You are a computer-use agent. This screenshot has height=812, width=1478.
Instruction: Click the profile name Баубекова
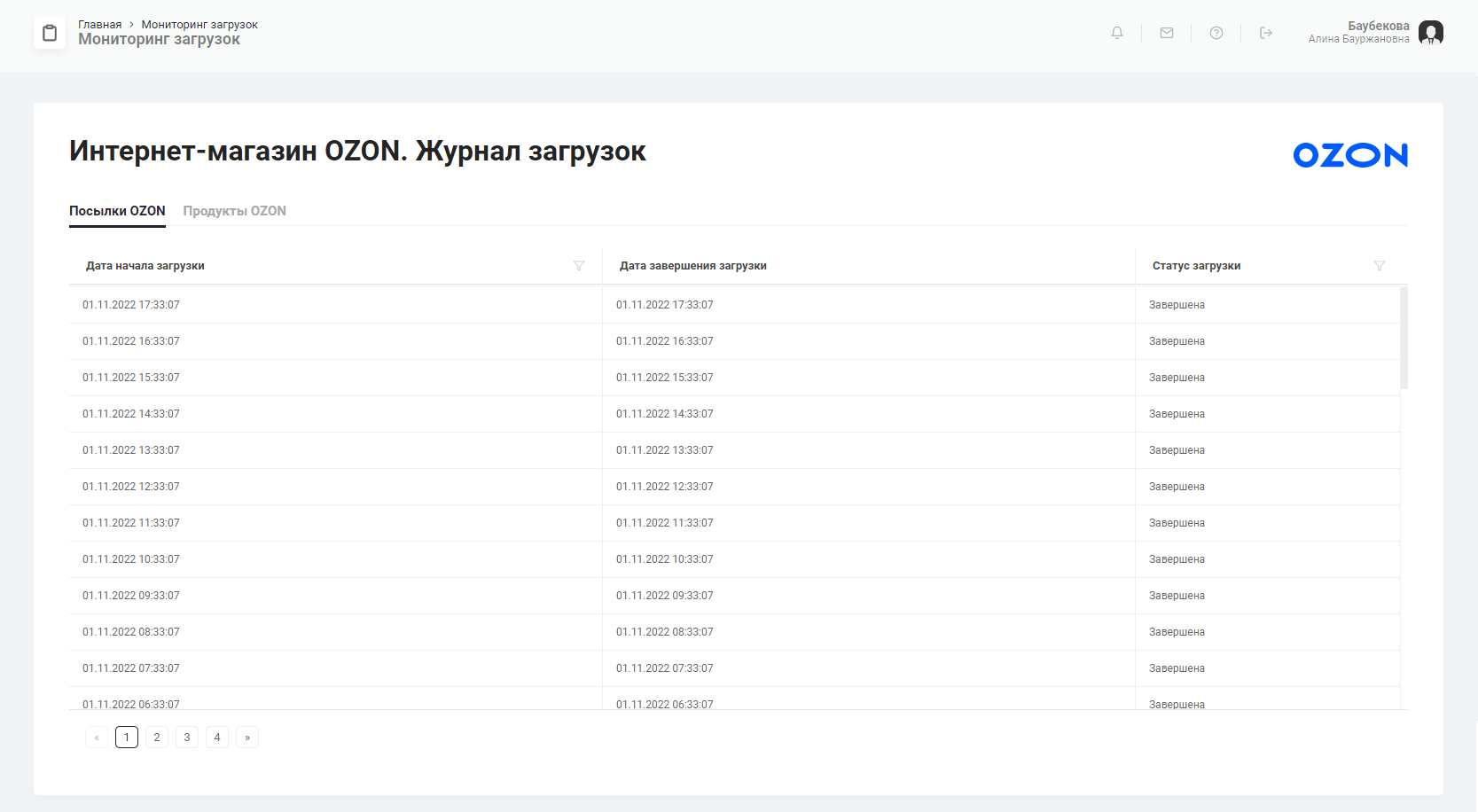click(1377, 27)
